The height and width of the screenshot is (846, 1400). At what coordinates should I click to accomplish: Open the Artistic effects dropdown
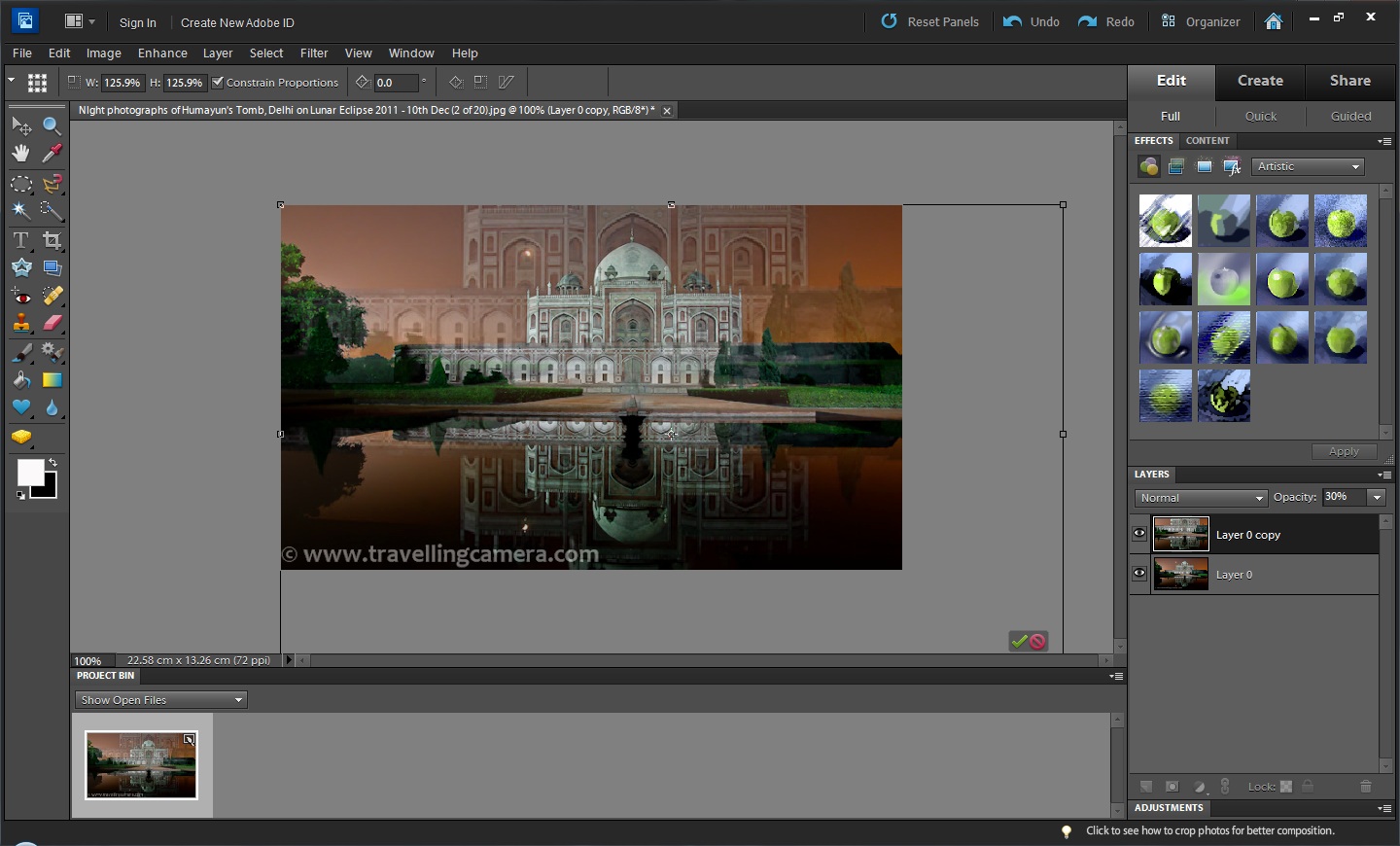[x=1307, y=166]
